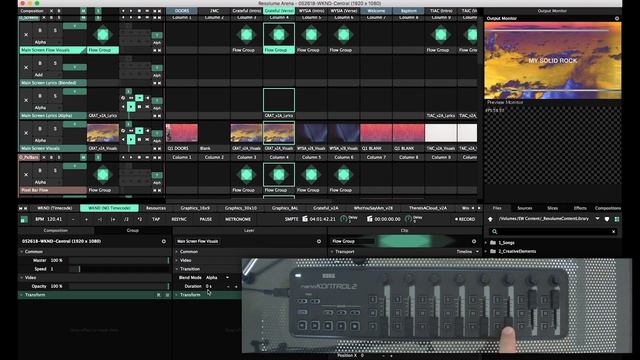Image resolution: width=640 pixels, height=360 pixels.
Task: Toggle bypass B on Main Screen Flow Visuals
Action: pos(40,30)
